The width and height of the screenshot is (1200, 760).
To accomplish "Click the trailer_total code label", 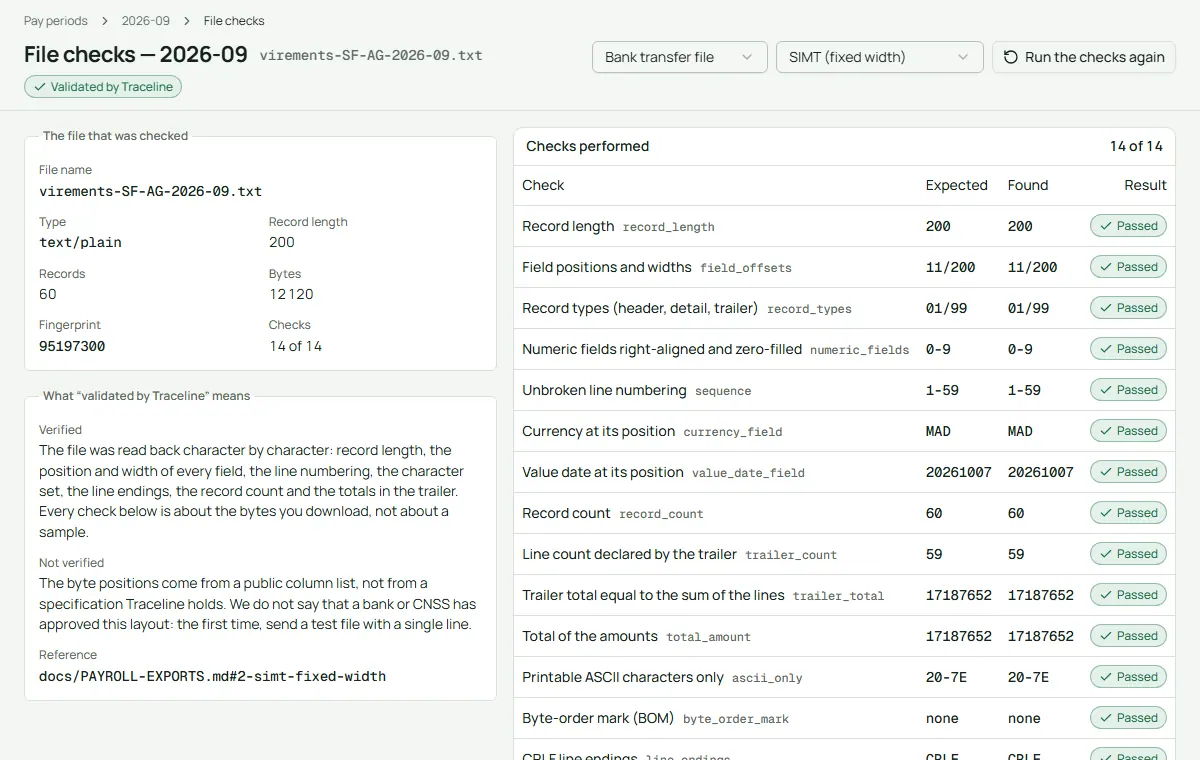I will (x=839, y=596).
